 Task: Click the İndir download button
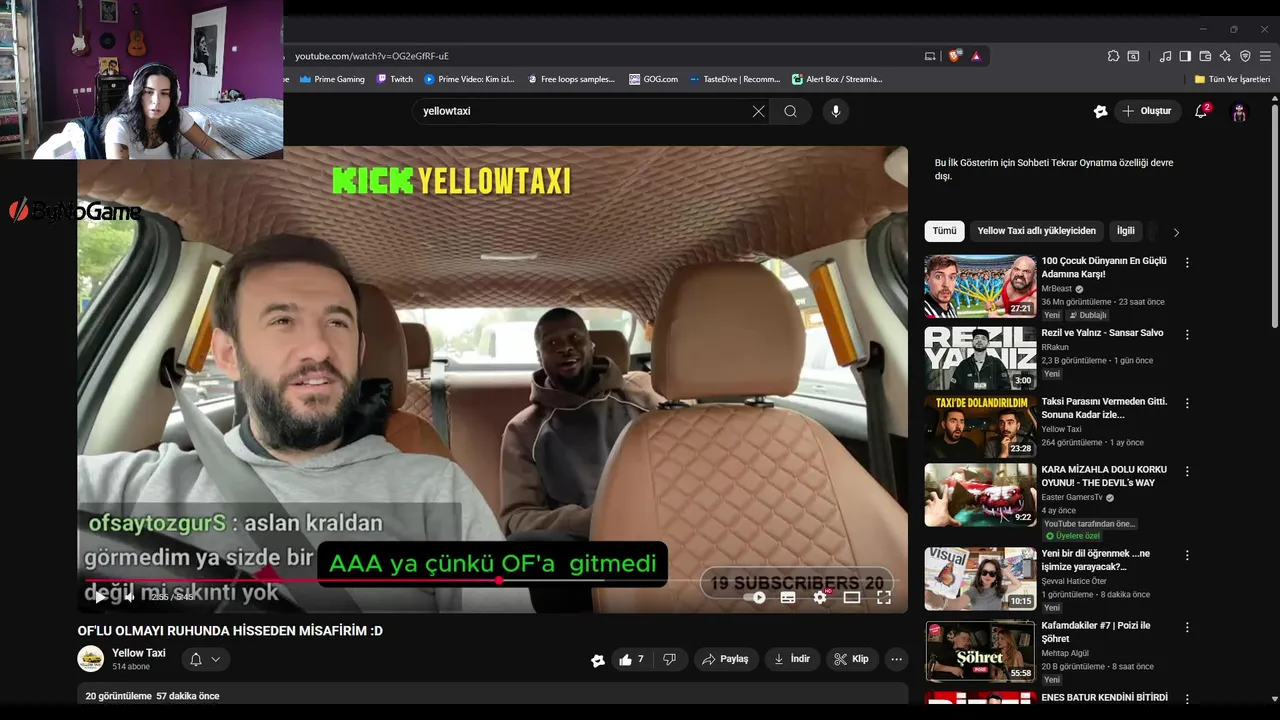pos(792,659)
